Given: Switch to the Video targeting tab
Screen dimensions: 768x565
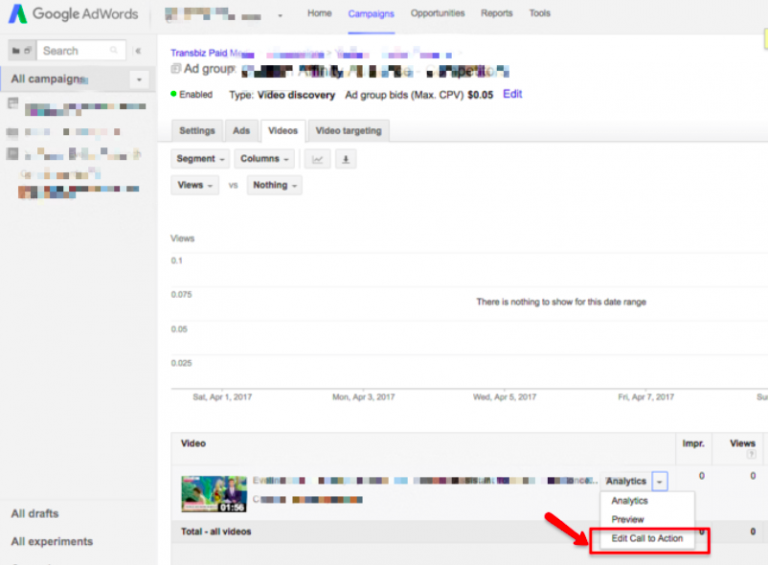Looking at the screenshot, I should pos(348,131).
